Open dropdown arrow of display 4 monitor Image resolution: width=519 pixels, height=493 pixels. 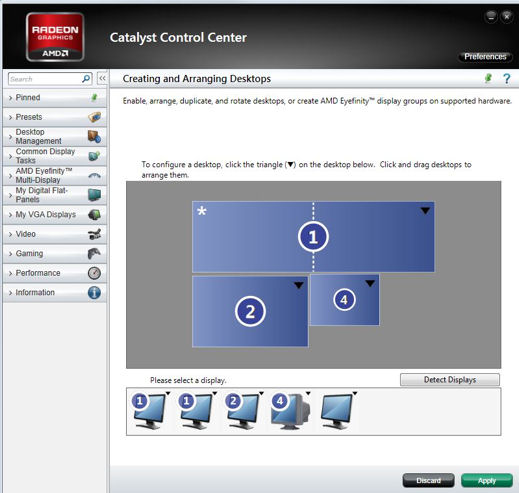308,394
